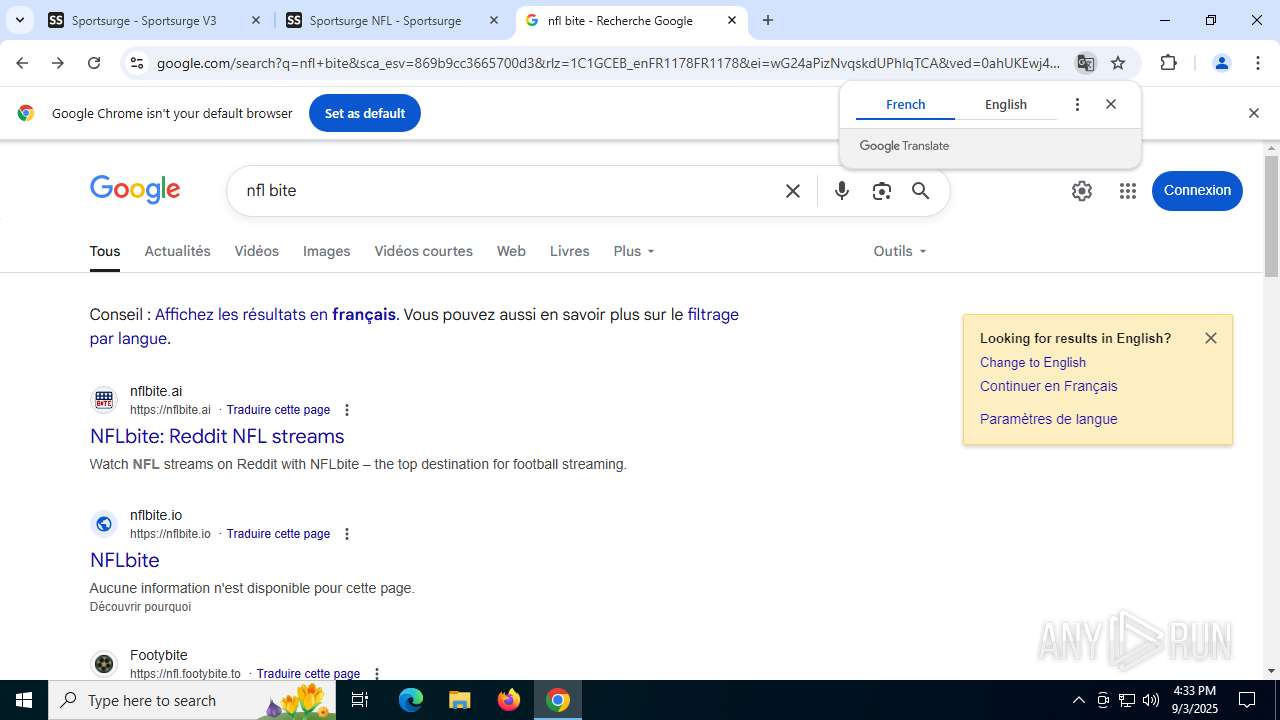Click 'Change to English' link
Viewport: 1280px width, 720px height.
point(1033,362)
